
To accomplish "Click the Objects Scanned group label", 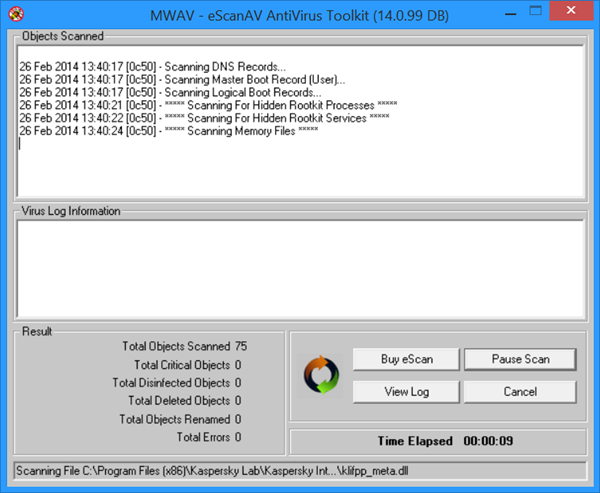I will tap(63, 36).
